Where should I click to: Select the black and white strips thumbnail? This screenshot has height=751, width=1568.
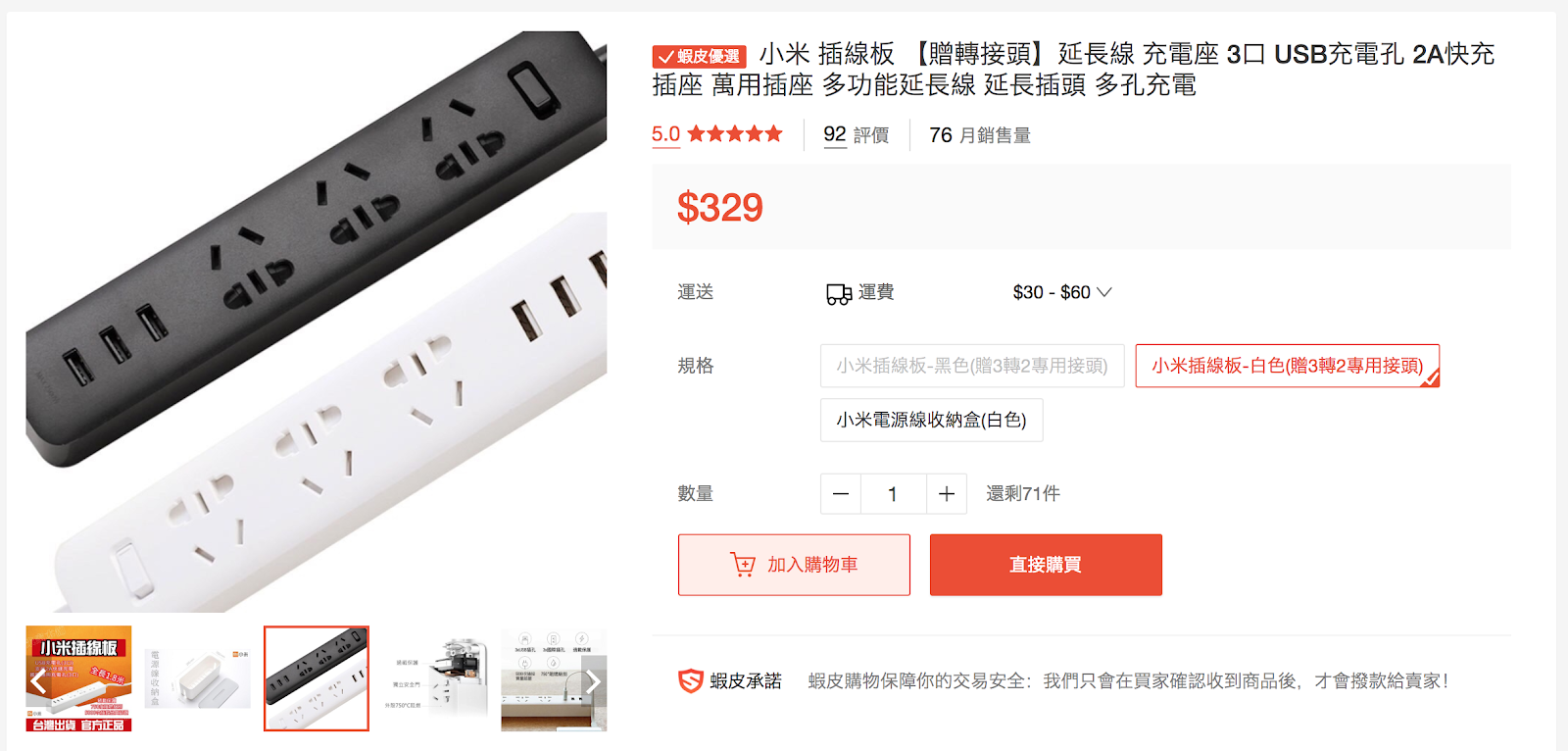click(317, 678)
